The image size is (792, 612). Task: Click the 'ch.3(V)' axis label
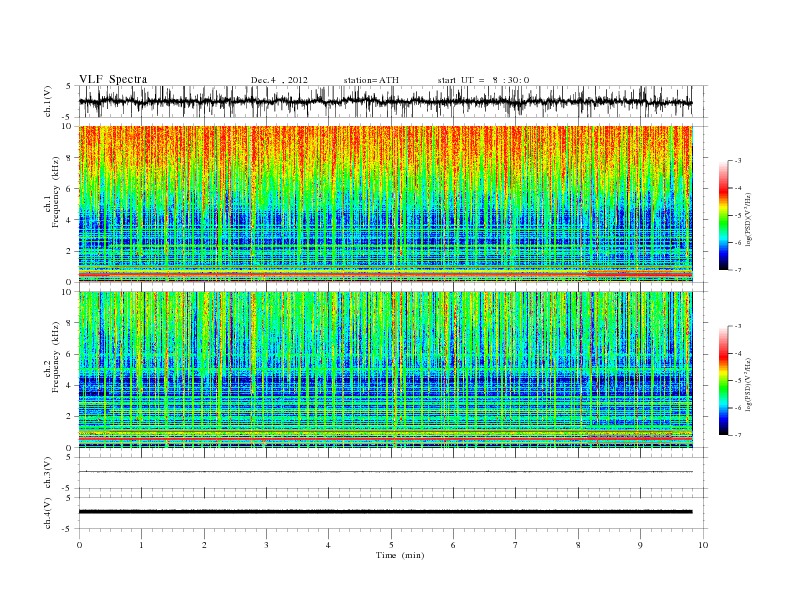point(48,473)
